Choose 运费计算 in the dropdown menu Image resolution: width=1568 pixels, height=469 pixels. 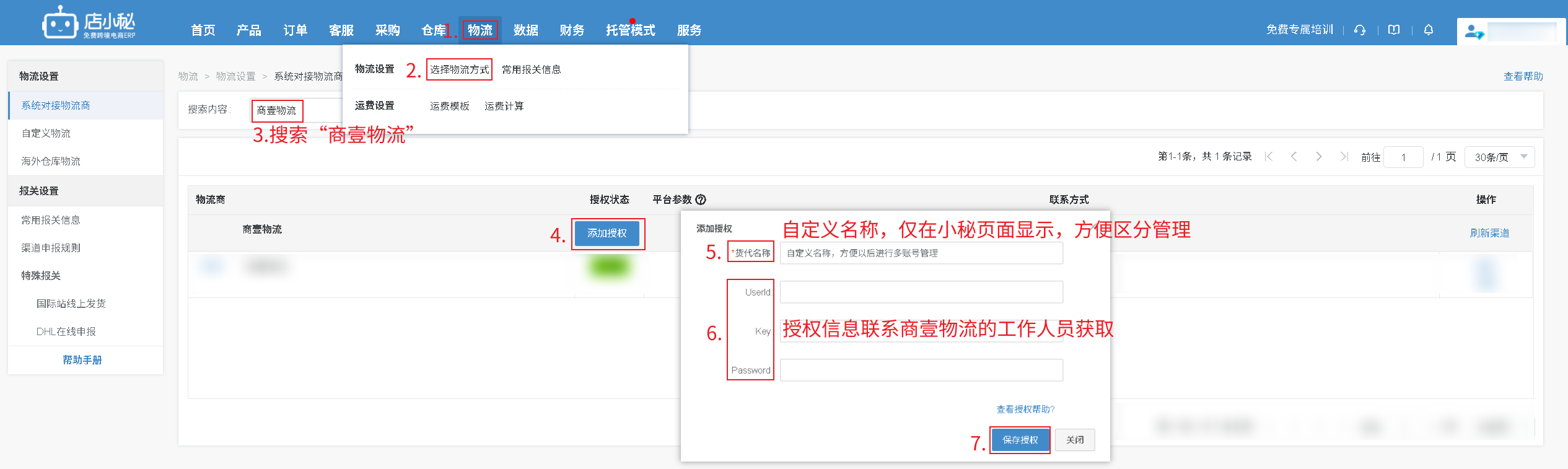(x=504, y=106)
